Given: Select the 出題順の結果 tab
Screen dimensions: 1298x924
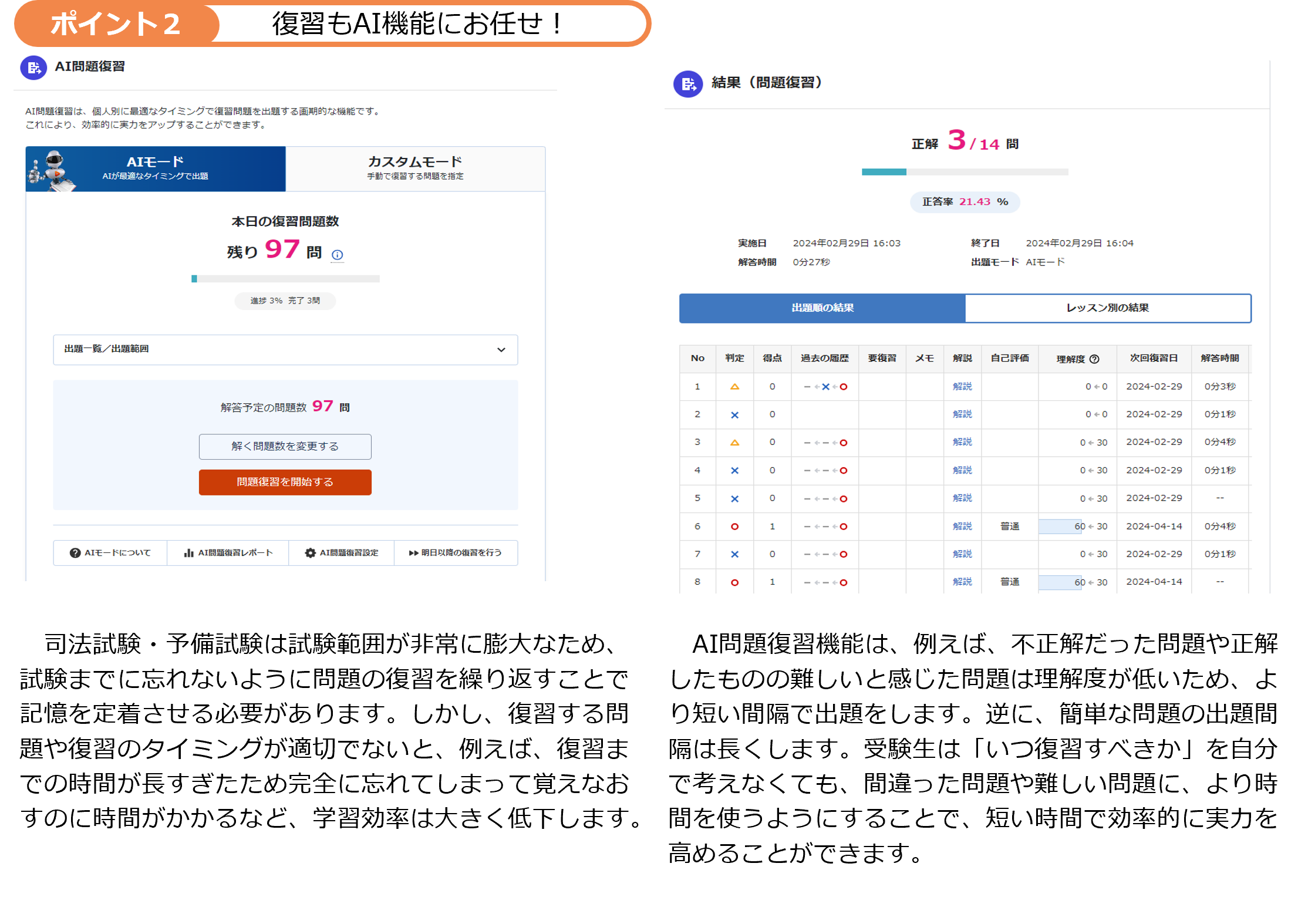Looking at the screenshot, I should [x=822, y=308].
